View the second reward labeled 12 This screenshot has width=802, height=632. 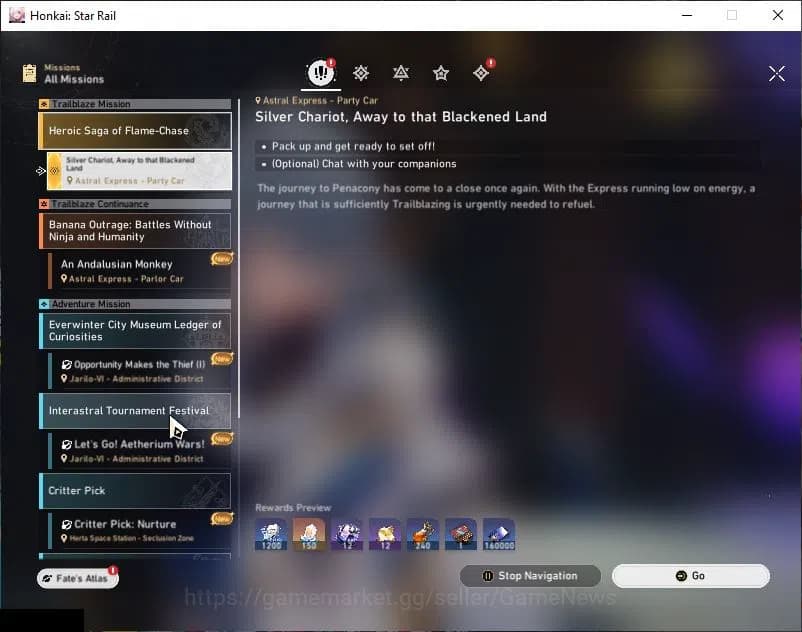click(x=385, y=534)
